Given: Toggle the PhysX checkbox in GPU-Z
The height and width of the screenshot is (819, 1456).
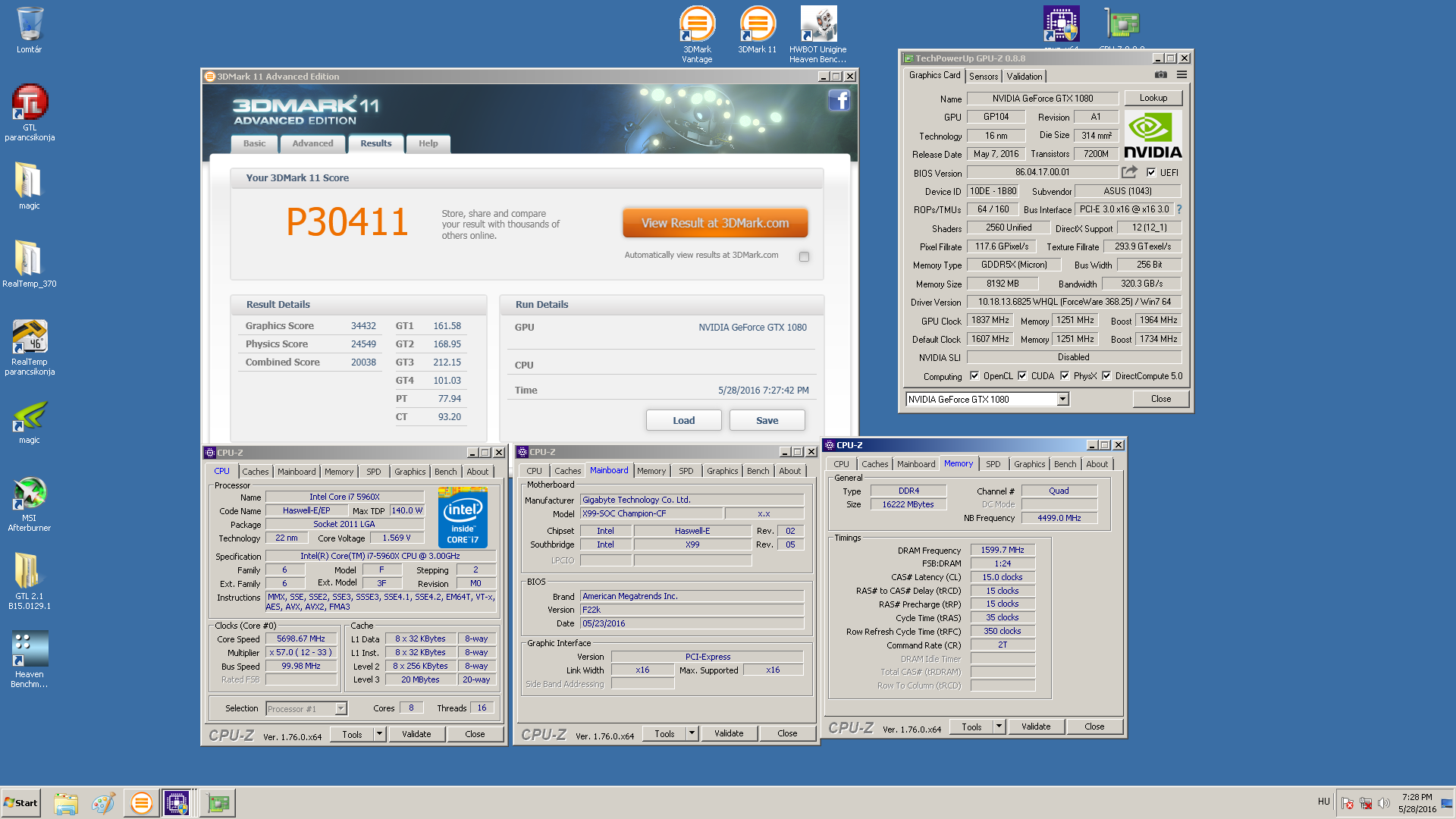Looking at the screenshot, I should click(1065, 376).
